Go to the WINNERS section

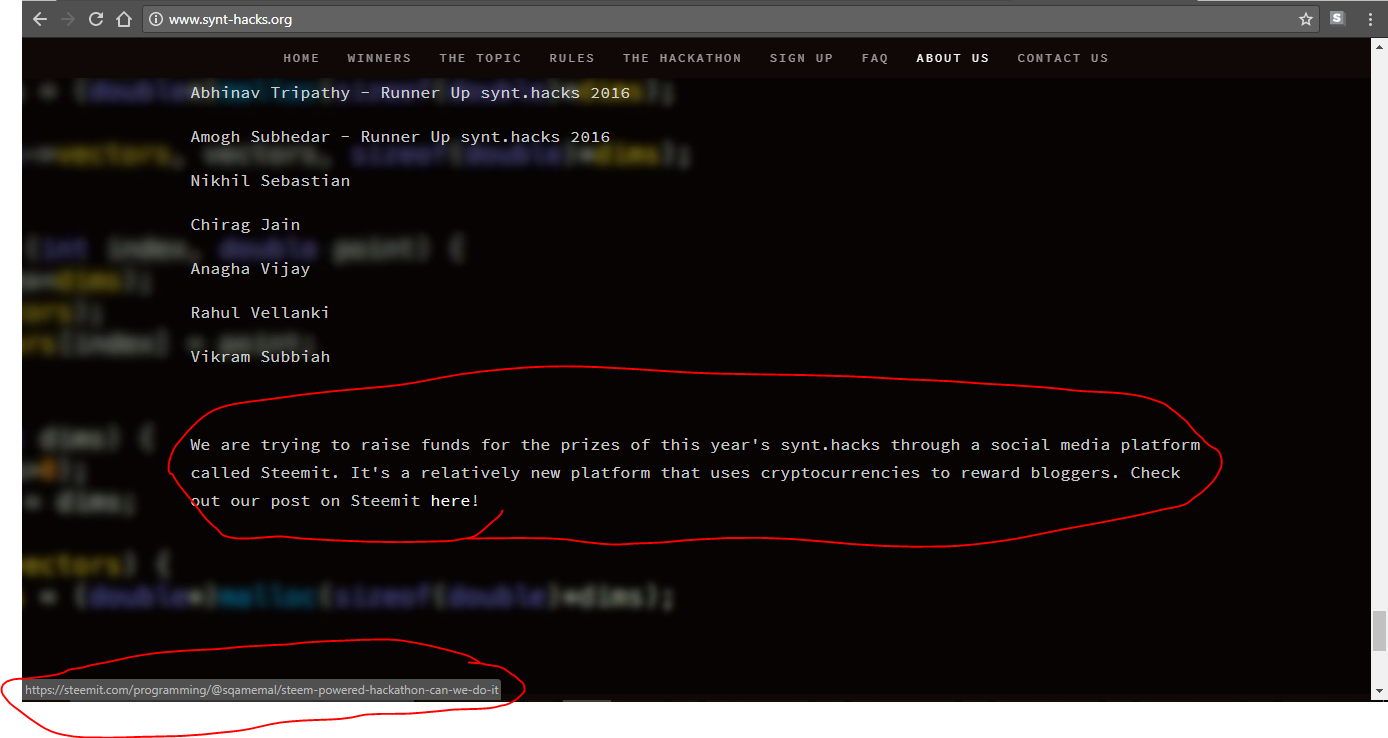point(379,58)
